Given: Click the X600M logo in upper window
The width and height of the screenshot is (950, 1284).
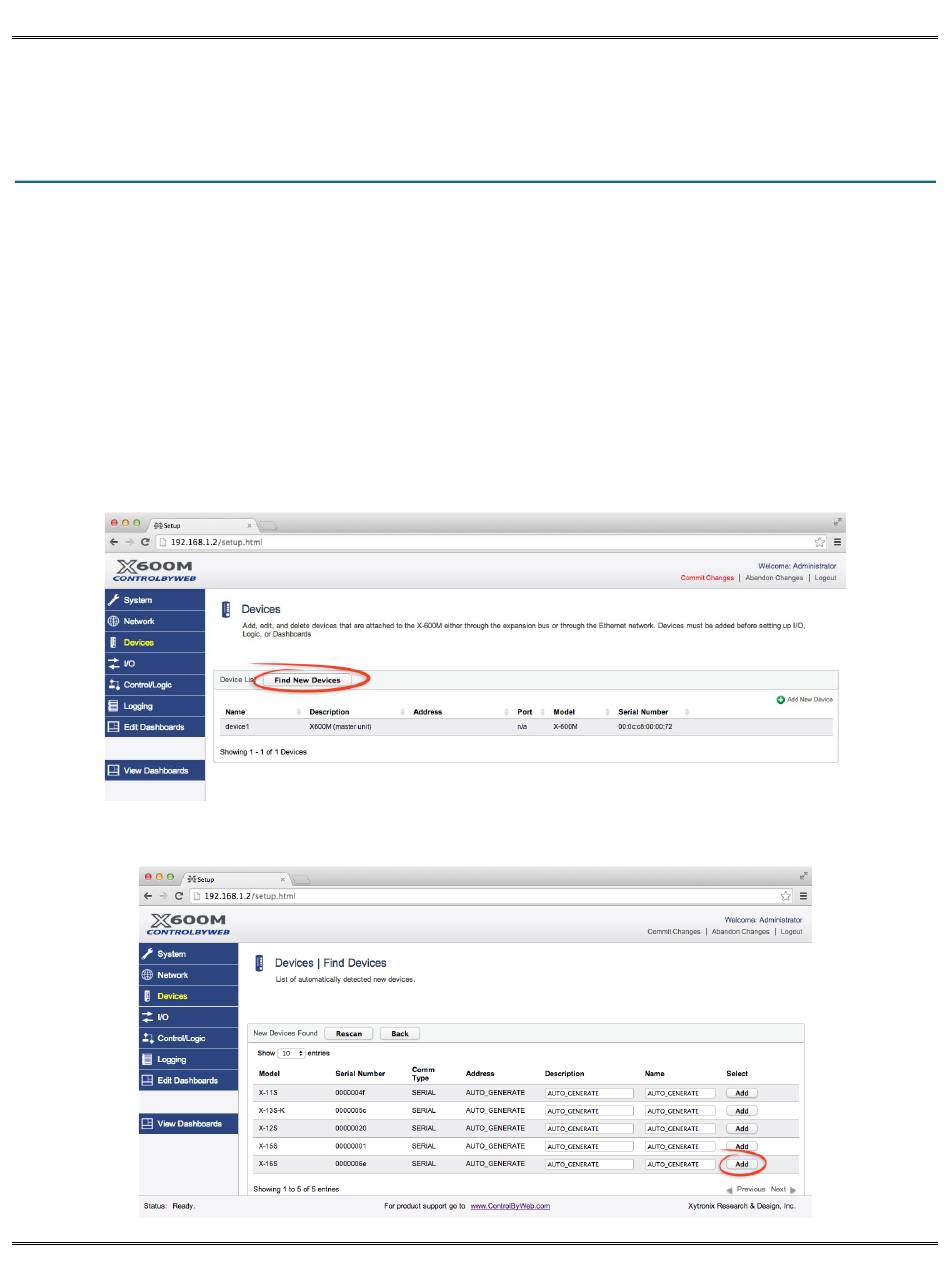Looking at the screenshot, I should [154, 569].
